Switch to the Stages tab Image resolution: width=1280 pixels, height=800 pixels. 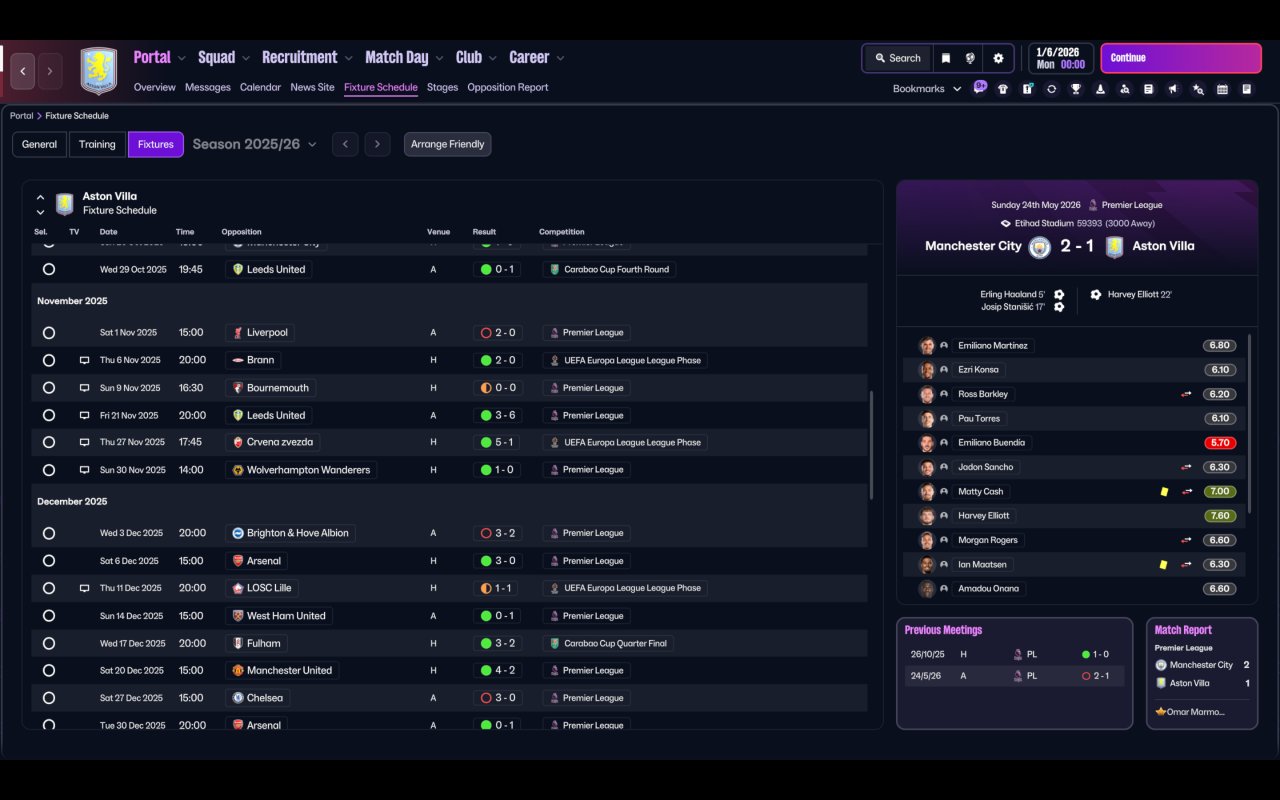(x=442, y=88)
